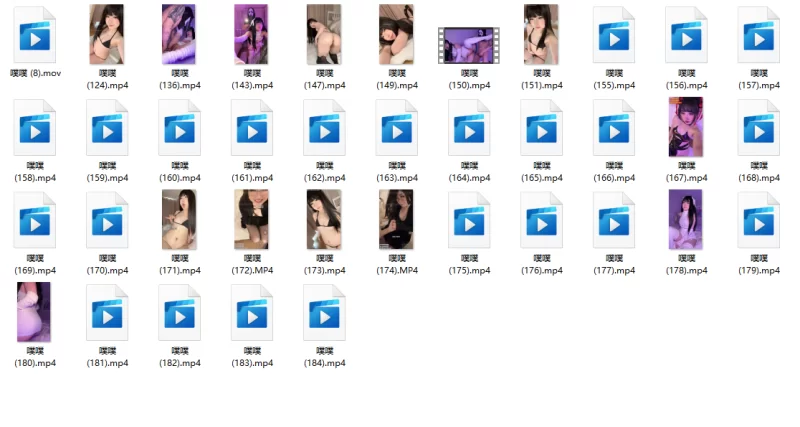The image size is (800, 427).
Task: Select the (164).mp4 video file icon
Action: pos(469,128)
